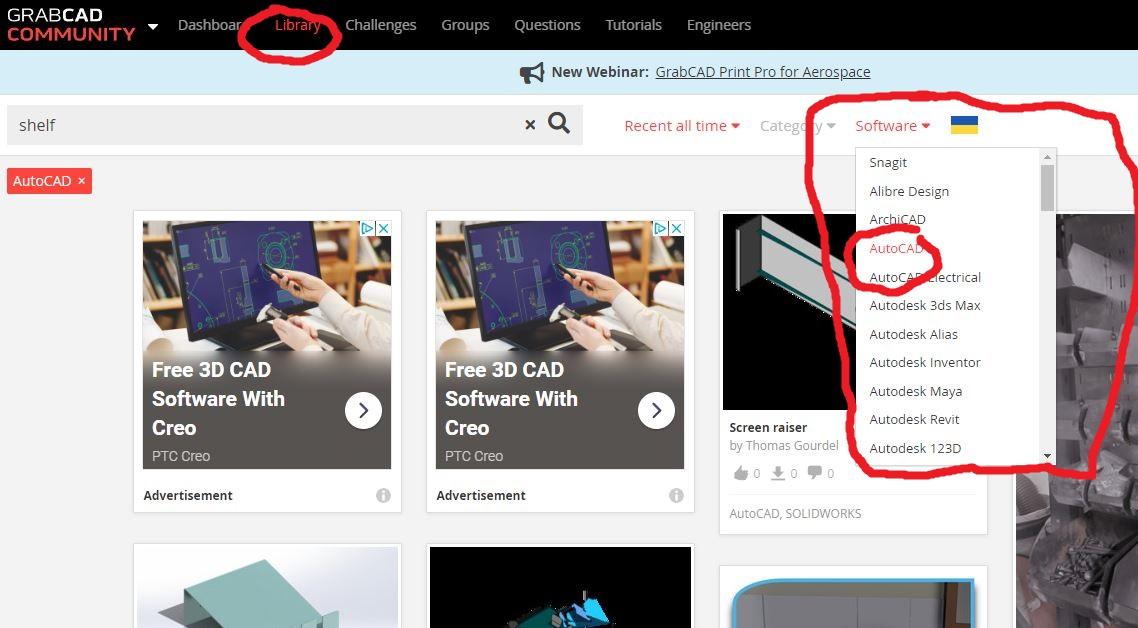Navigate to Groups
Viewport: 1138px width, 628px height.
tap(465, 25)
